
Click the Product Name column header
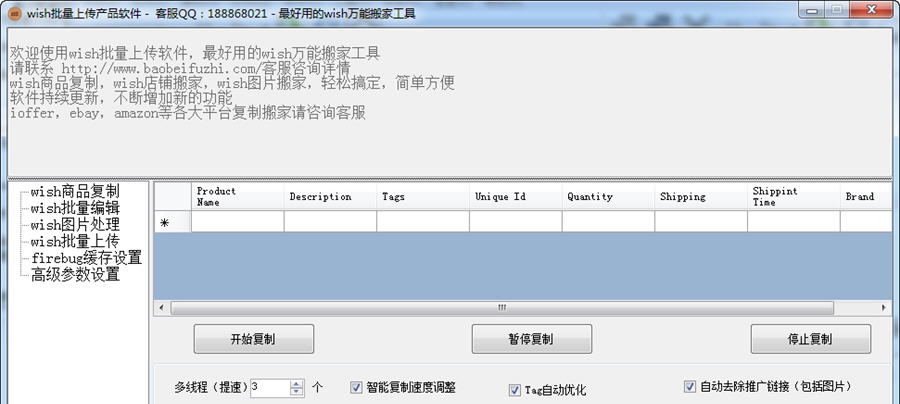(238, 196)
